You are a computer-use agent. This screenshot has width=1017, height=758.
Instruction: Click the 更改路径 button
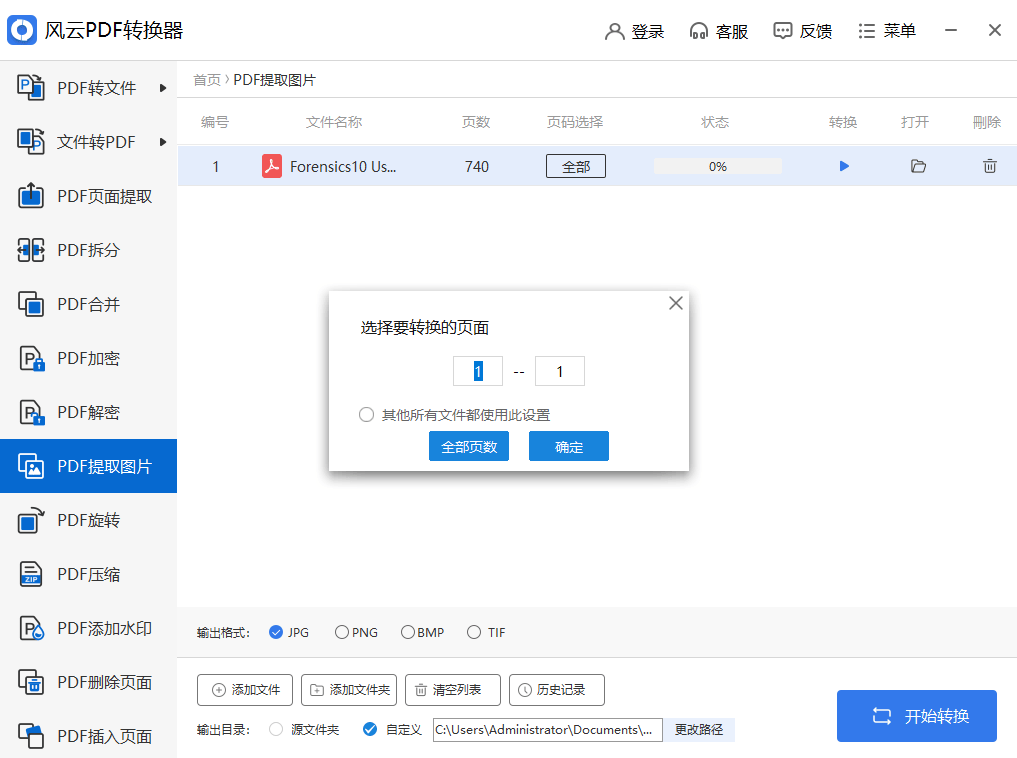pyautogui.click(x=699, y=729)
